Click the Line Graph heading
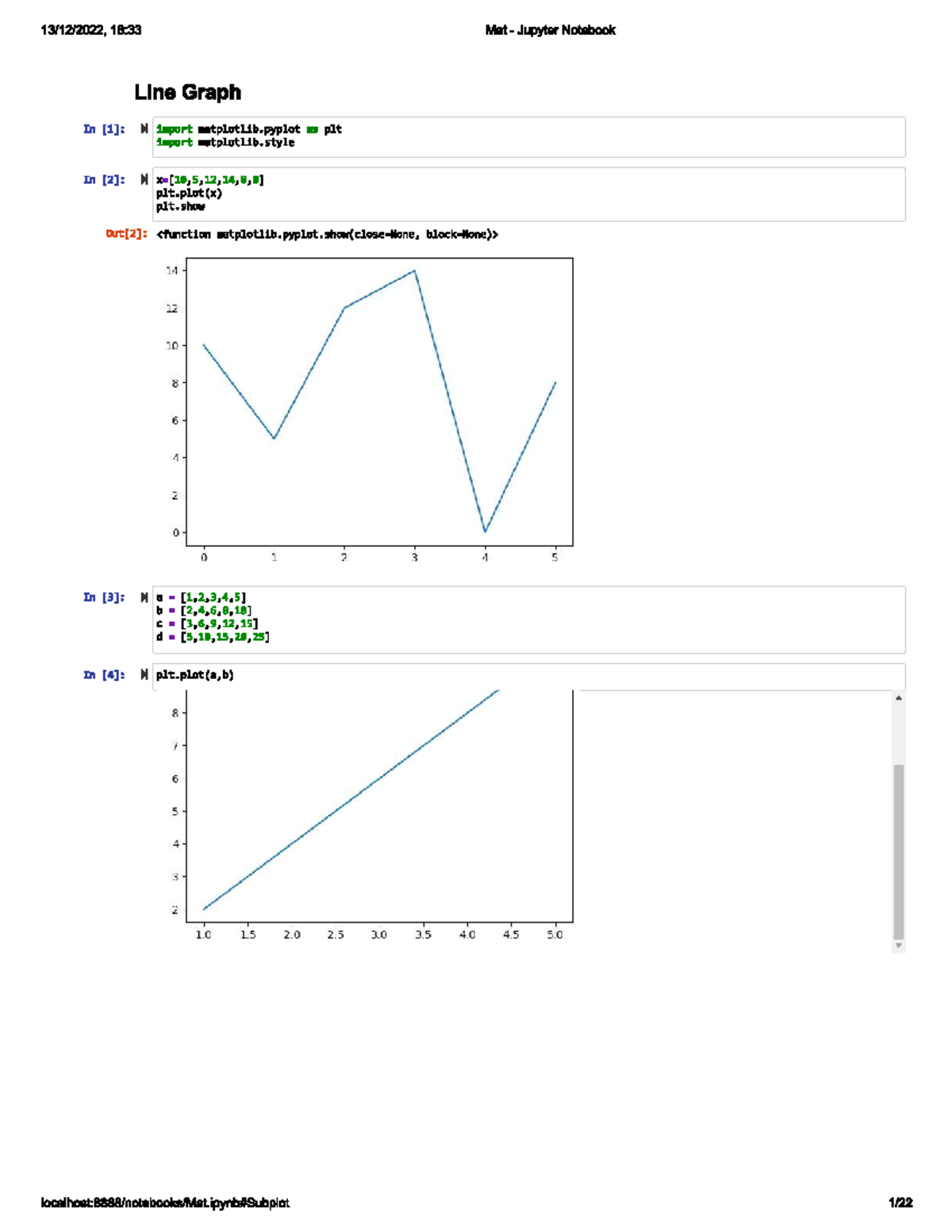The width and height of the screenshot is (952, 1232). (188, 92)
